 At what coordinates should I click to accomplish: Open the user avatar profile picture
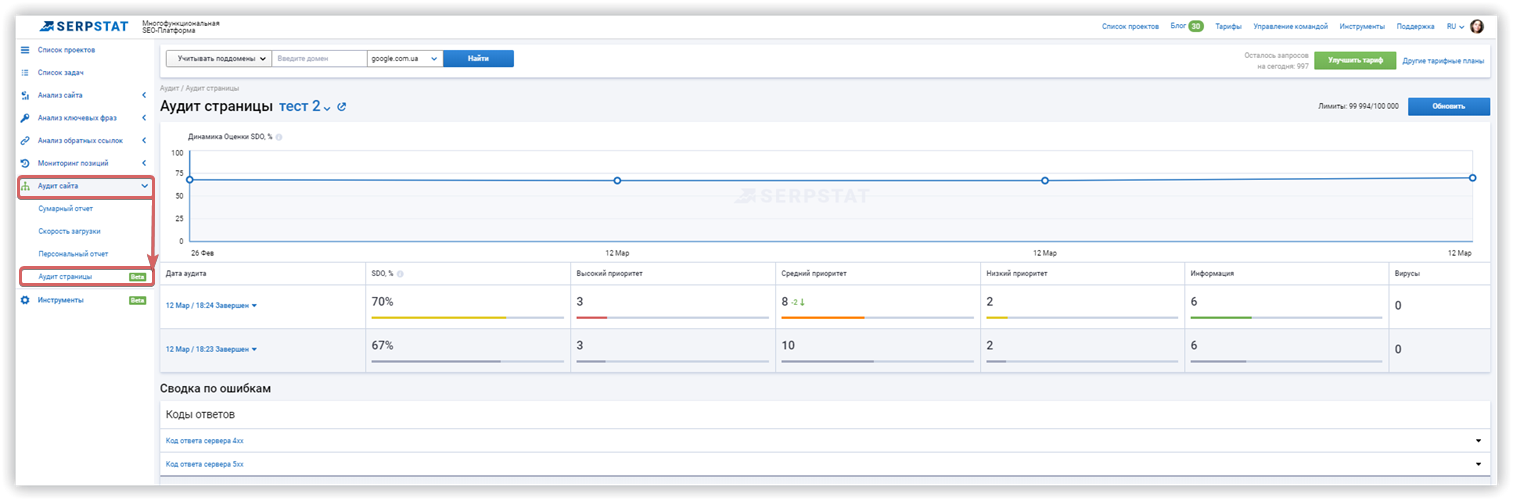click(1477, 27)
